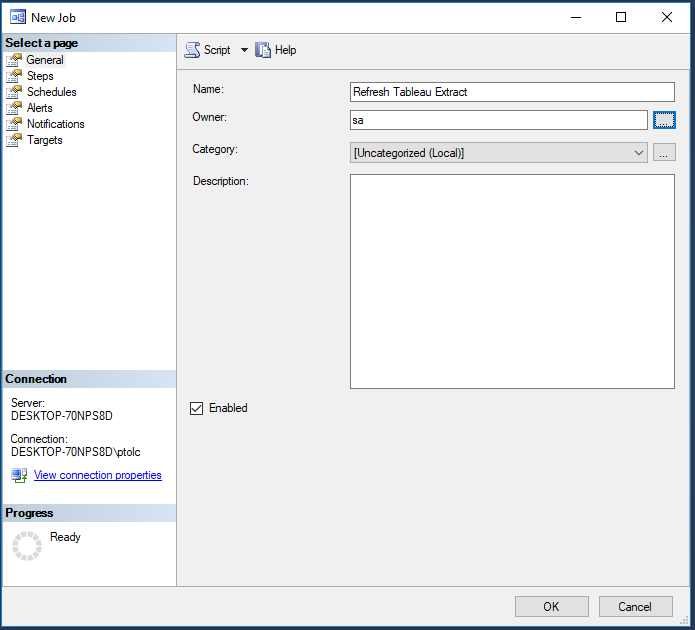695x630 pixels.
Task: Click the Steps page icon
Action: point(14,76)
